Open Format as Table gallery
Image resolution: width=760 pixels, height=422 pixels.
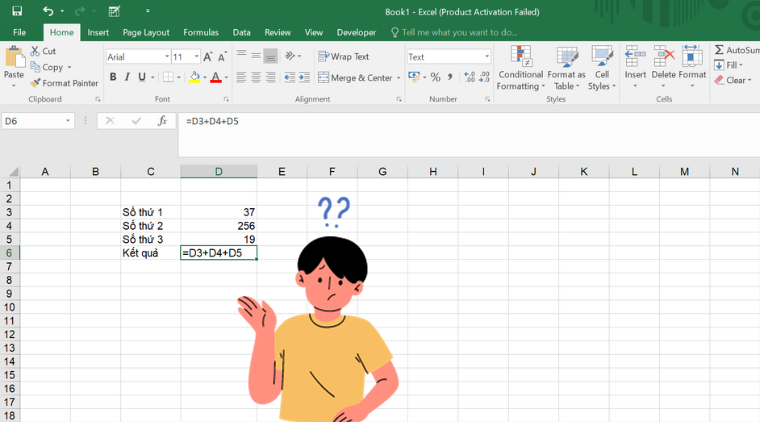tap(566, 68)
